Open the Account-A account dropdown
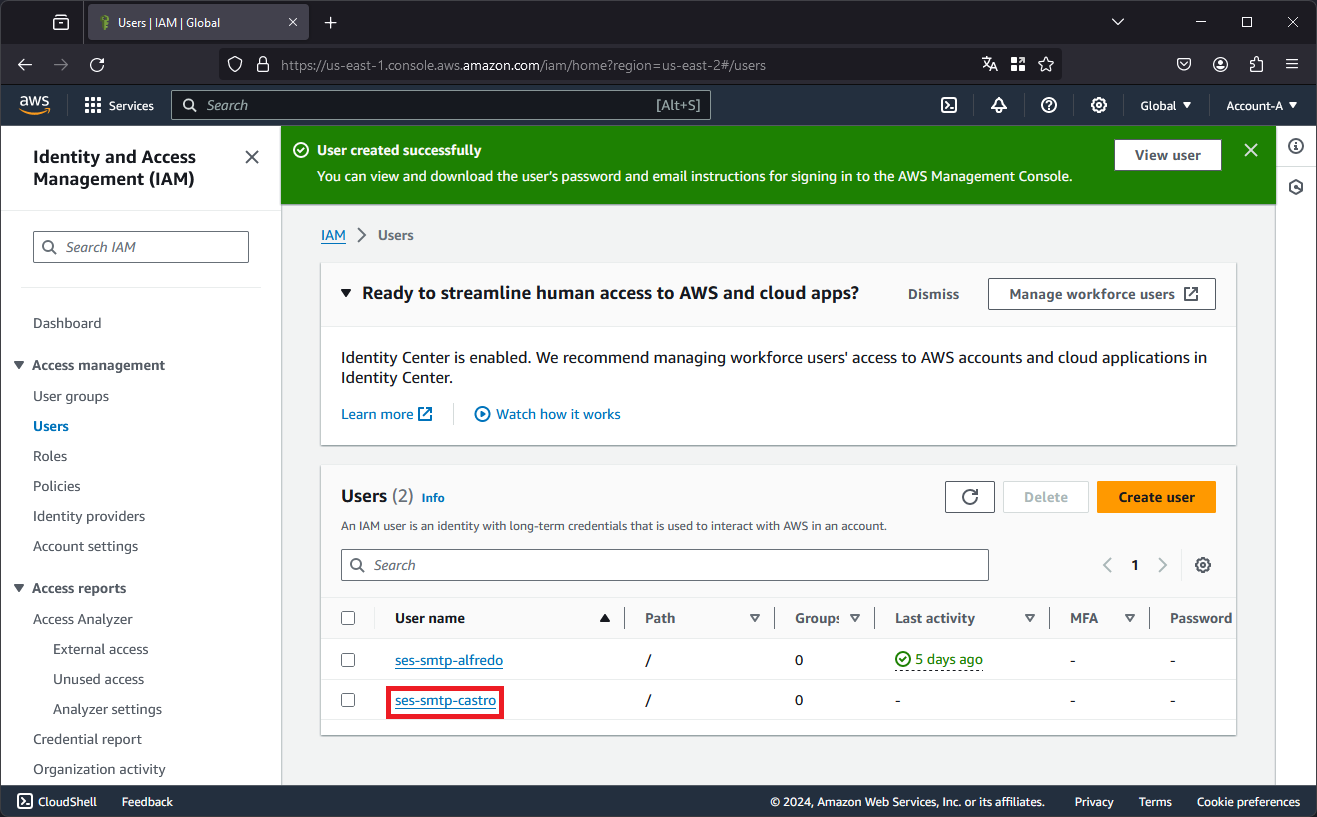Image resolution: width=1317 pixels, height=817 pixels. coord(1262,105)
